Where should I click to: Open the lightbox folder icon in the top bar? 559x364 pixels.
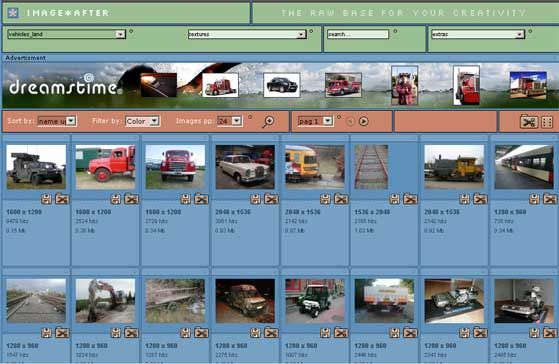click(x=529, y=122)
